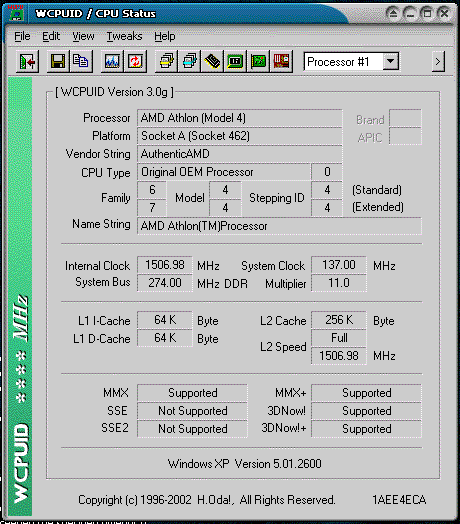Click the 1AEE4ECA code at the bottom

click(399, 500)
